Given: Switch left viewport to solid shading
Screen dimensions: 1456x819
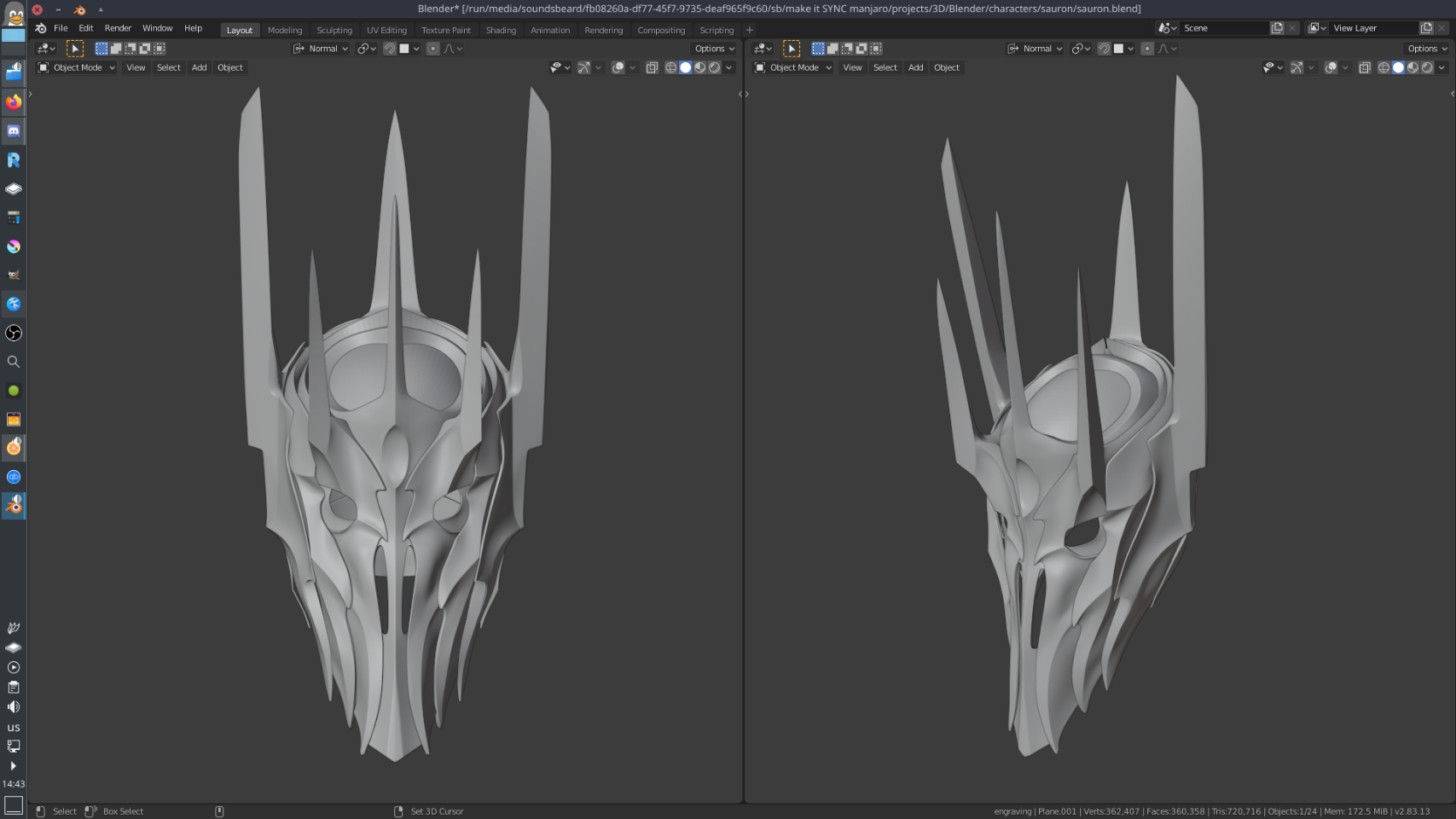Looking at the screenshot, I should (686, 67).
